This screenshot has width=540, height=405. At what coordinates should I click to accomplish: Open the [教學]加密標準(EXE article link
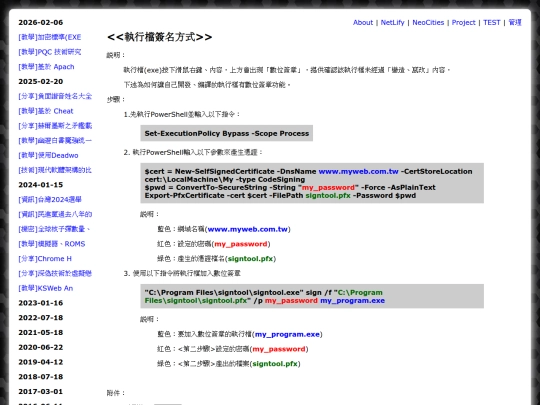50,37
